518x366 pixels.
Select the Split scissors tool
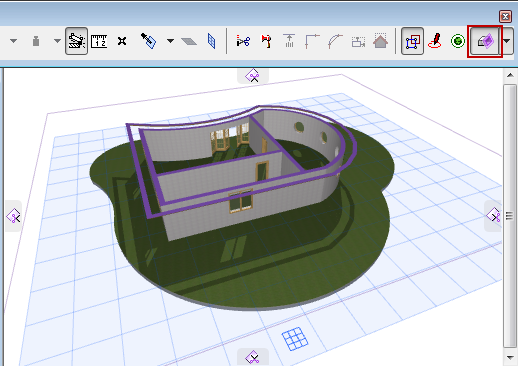[x=243, y=41]
